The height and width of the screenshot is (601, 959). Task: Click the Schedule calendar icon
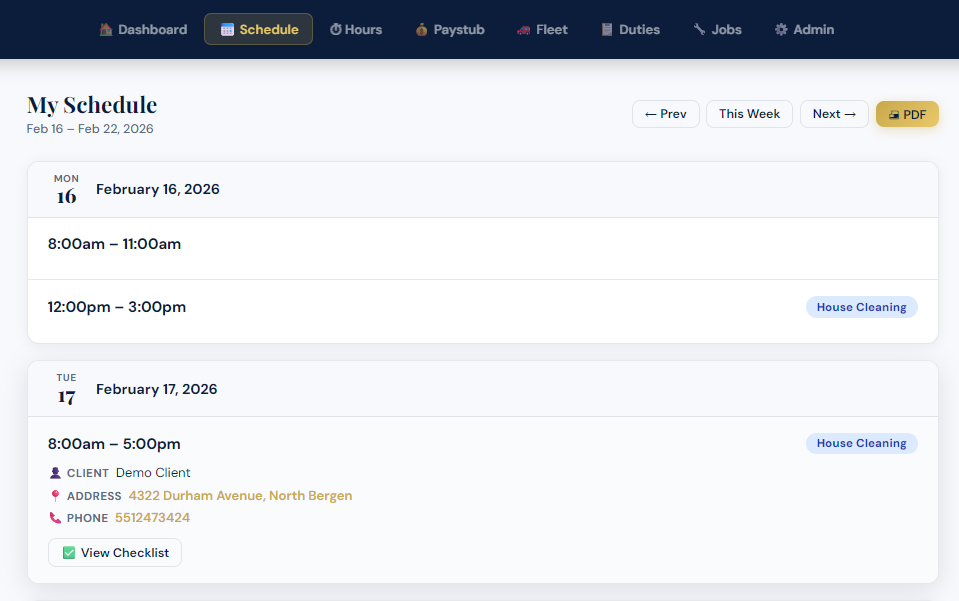click(x=227, y=30)
